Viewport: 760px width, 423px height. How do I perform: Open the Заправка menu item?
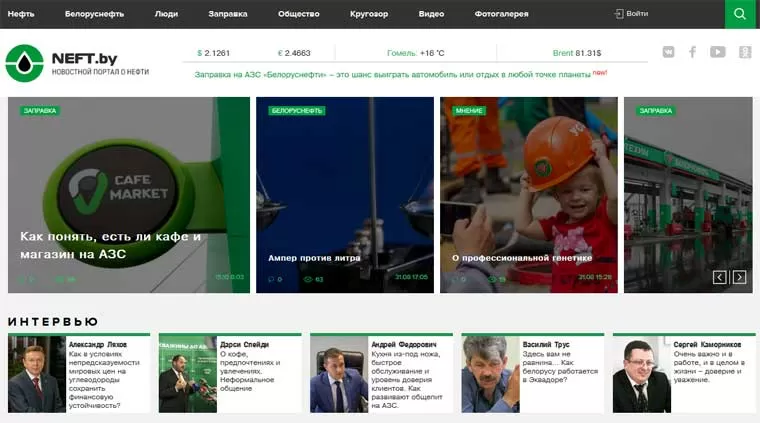(x=228, y=14)
